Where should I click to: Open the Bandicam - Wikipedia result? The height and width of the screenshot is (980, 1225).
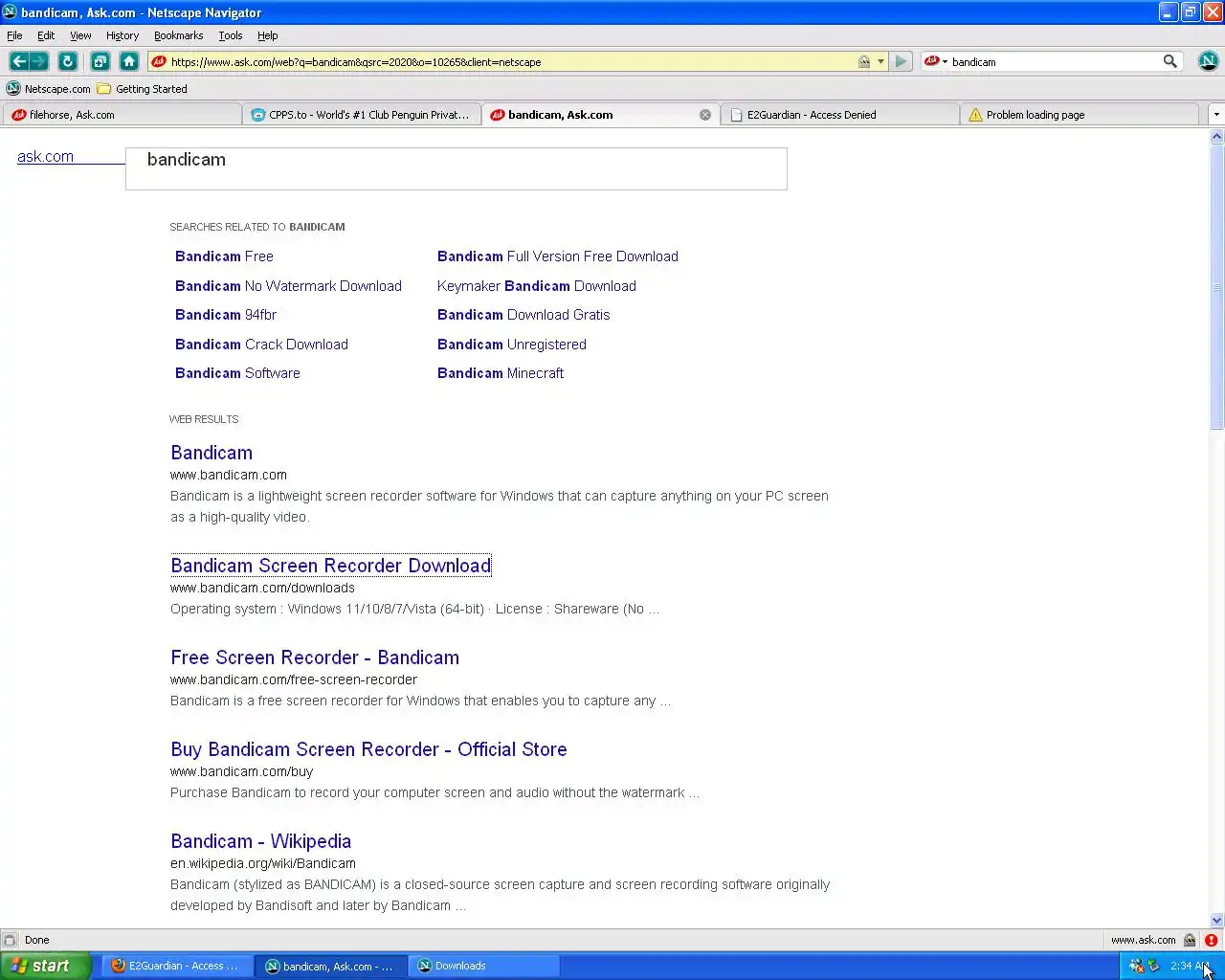260,841
